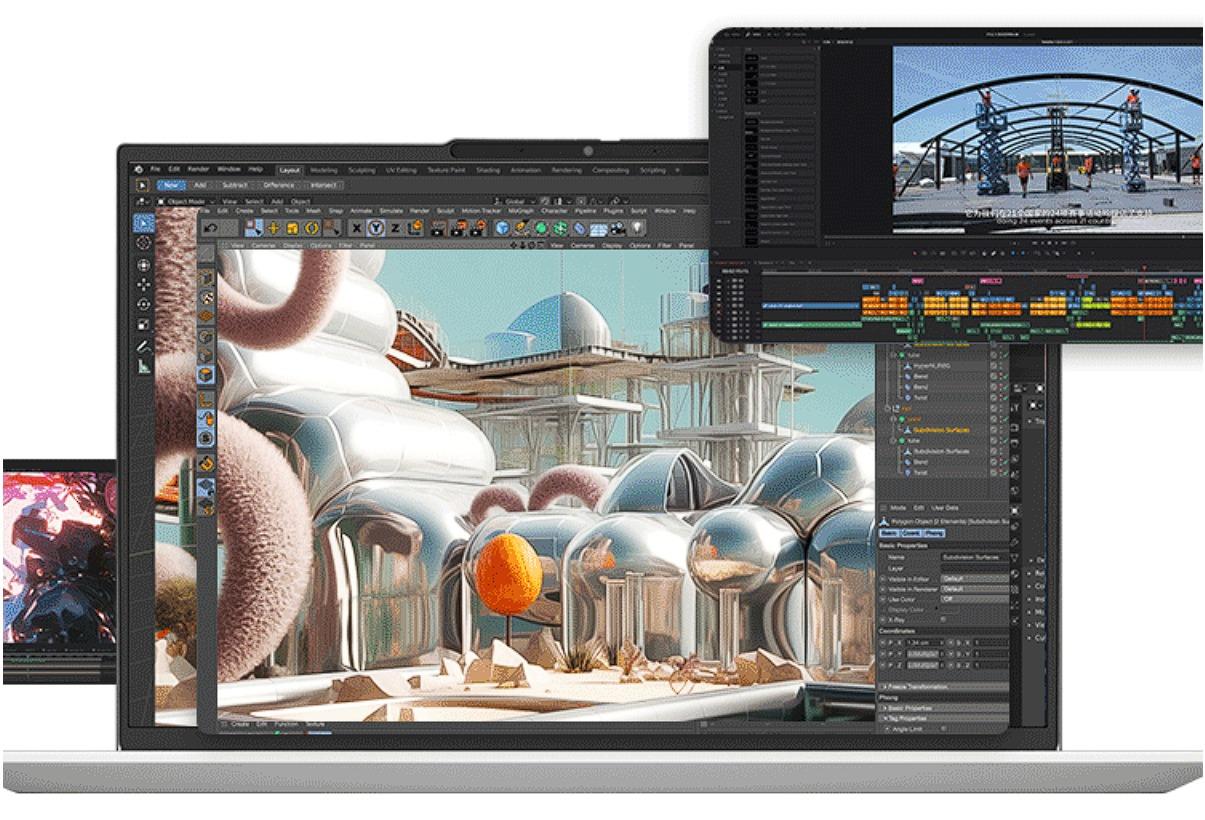The width and height of the screenshot is (1205, 820).
Task: Select the Coord. tab in the attributes panel
Action: (913, 534)
